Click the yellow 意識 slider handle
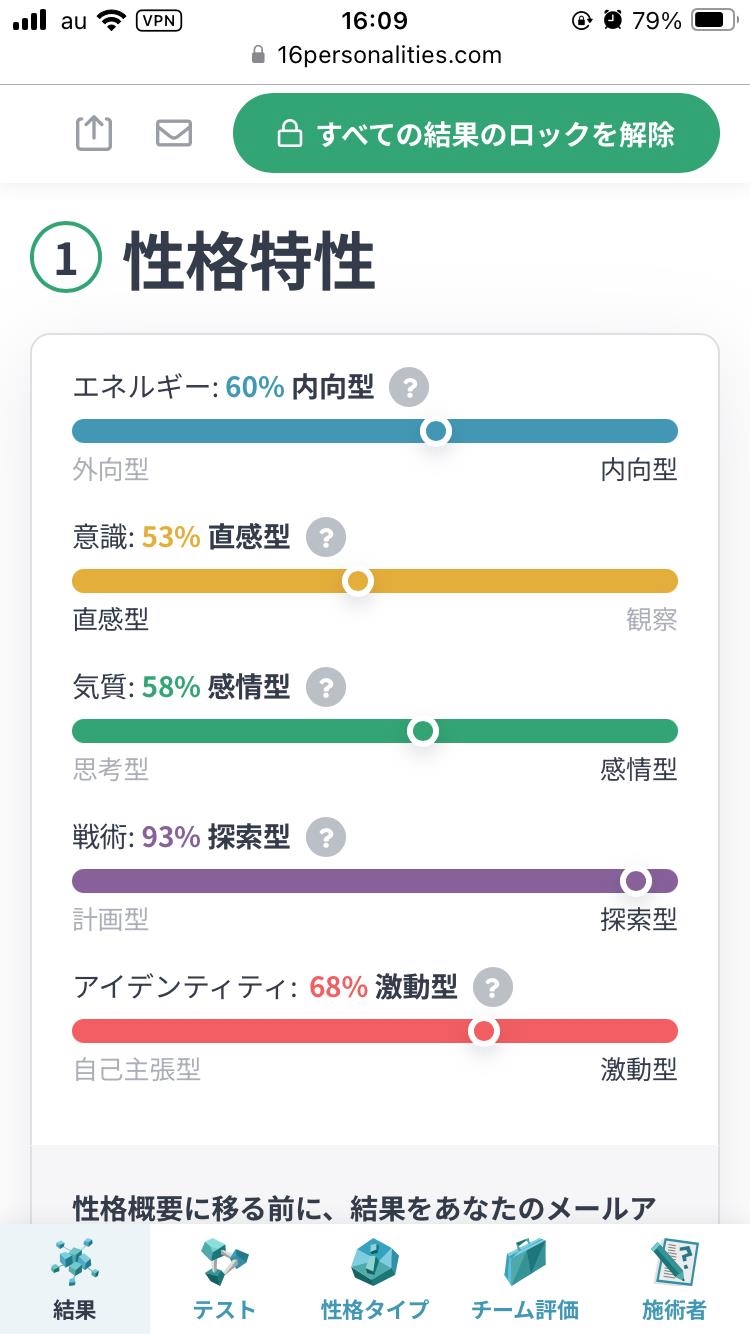The width and height of the screenshot is (750, 1334). pyautogui.click(x=357, y=581)
